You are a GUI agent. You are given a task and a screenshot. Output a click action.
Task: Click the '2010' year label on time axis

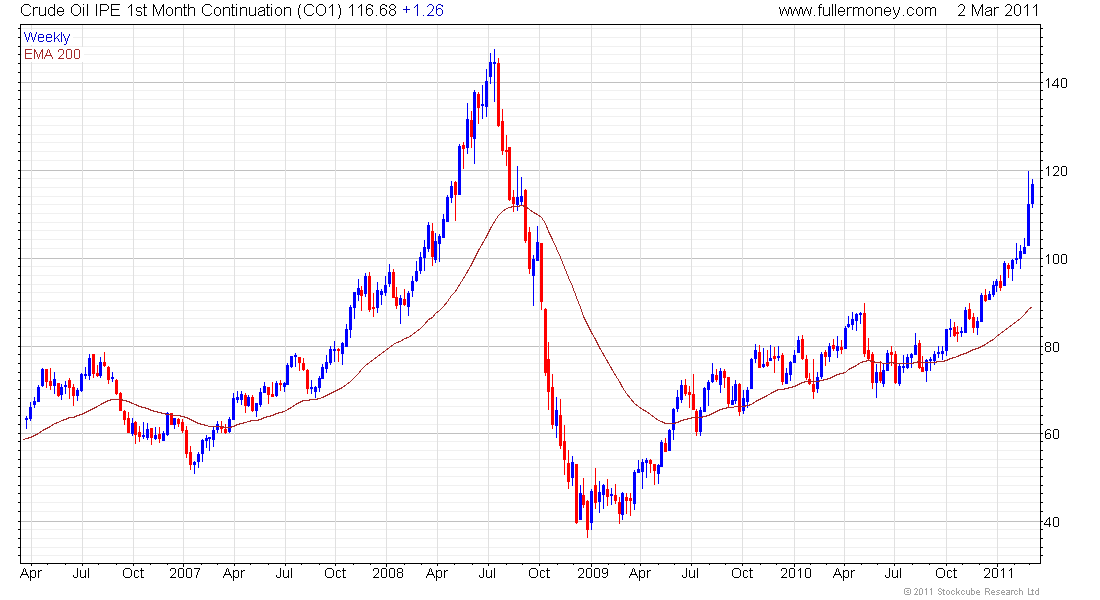click(796, 573)
